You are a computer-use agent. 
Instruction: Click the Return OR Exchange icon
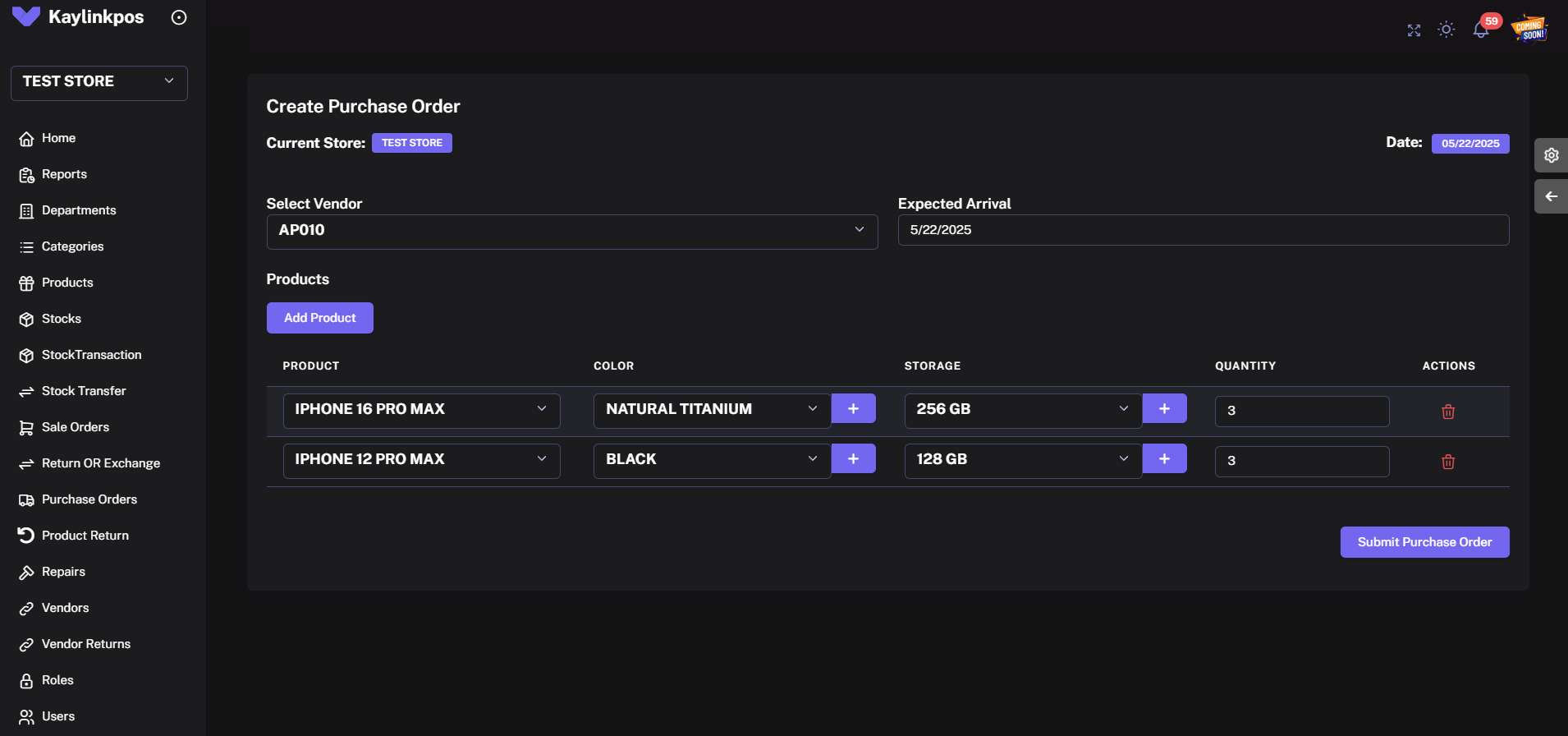[26, 464]
